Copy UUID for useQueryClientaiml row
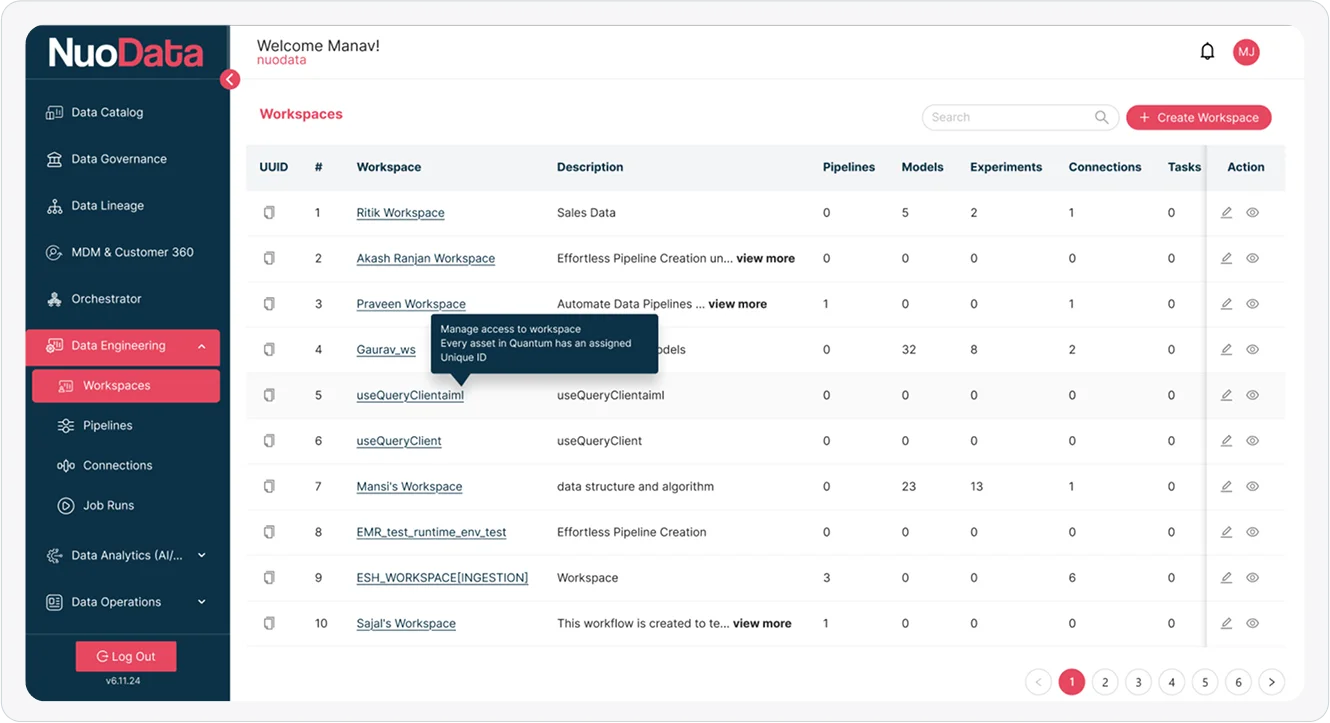 click(268, 395)
